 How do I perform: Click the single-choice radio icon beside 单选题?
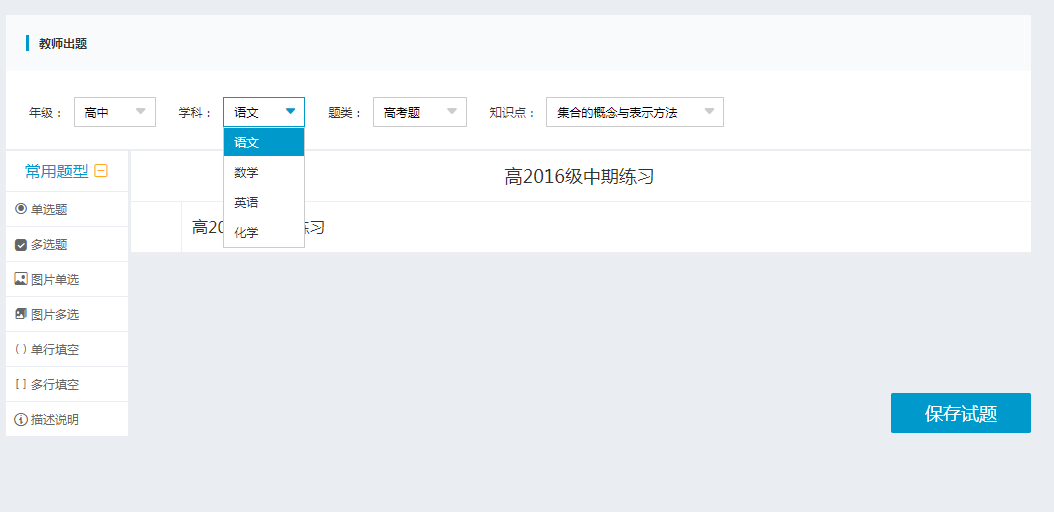coord(21,209)
